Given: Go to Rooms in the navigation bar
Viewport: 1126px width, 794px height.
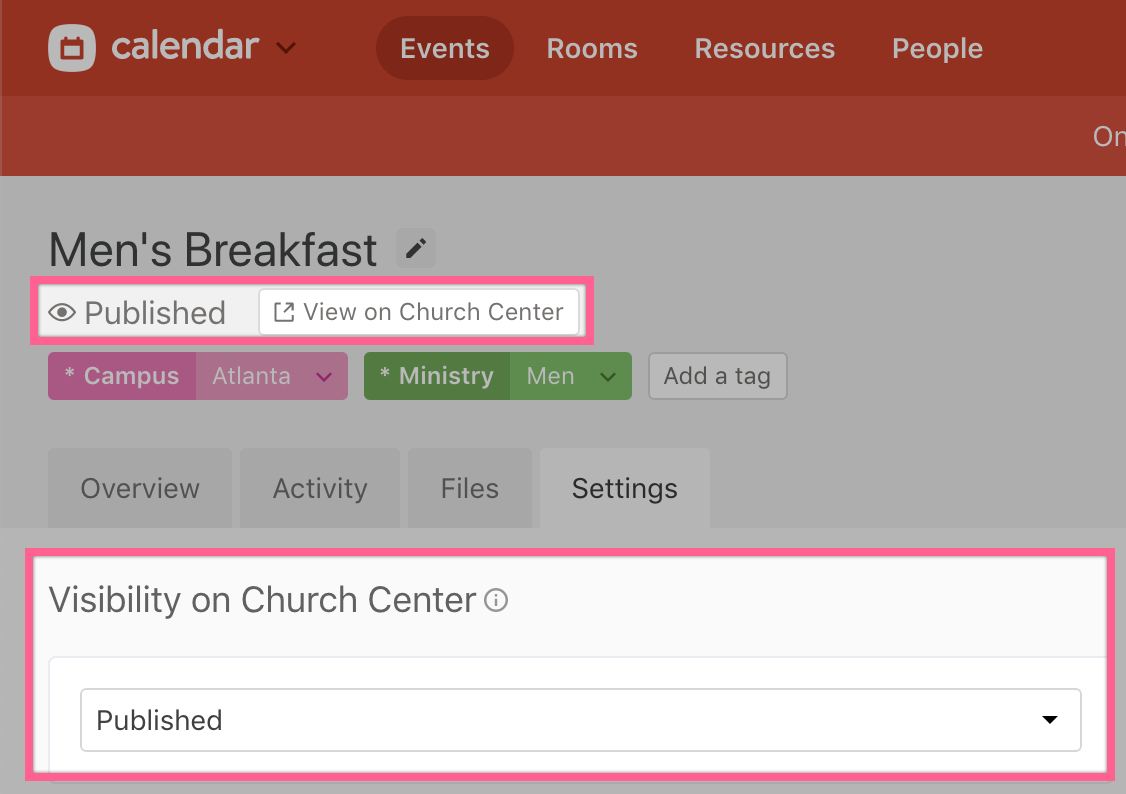Looking at the screenshot, I should click(592, 48).
